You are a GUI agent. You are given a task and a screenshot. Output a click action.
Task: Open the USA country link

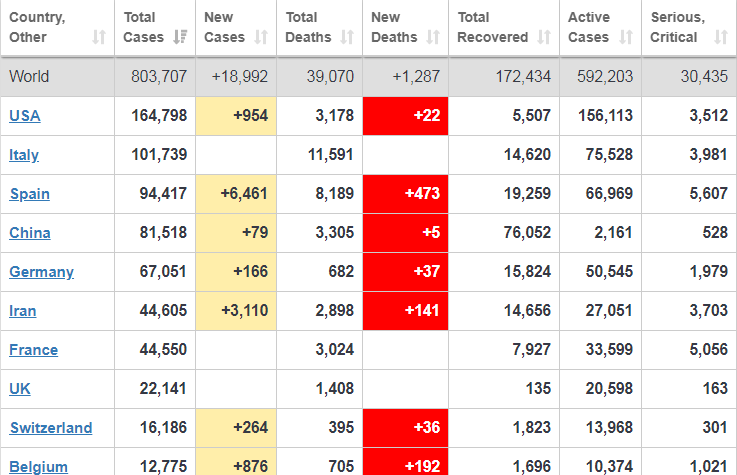24,116
